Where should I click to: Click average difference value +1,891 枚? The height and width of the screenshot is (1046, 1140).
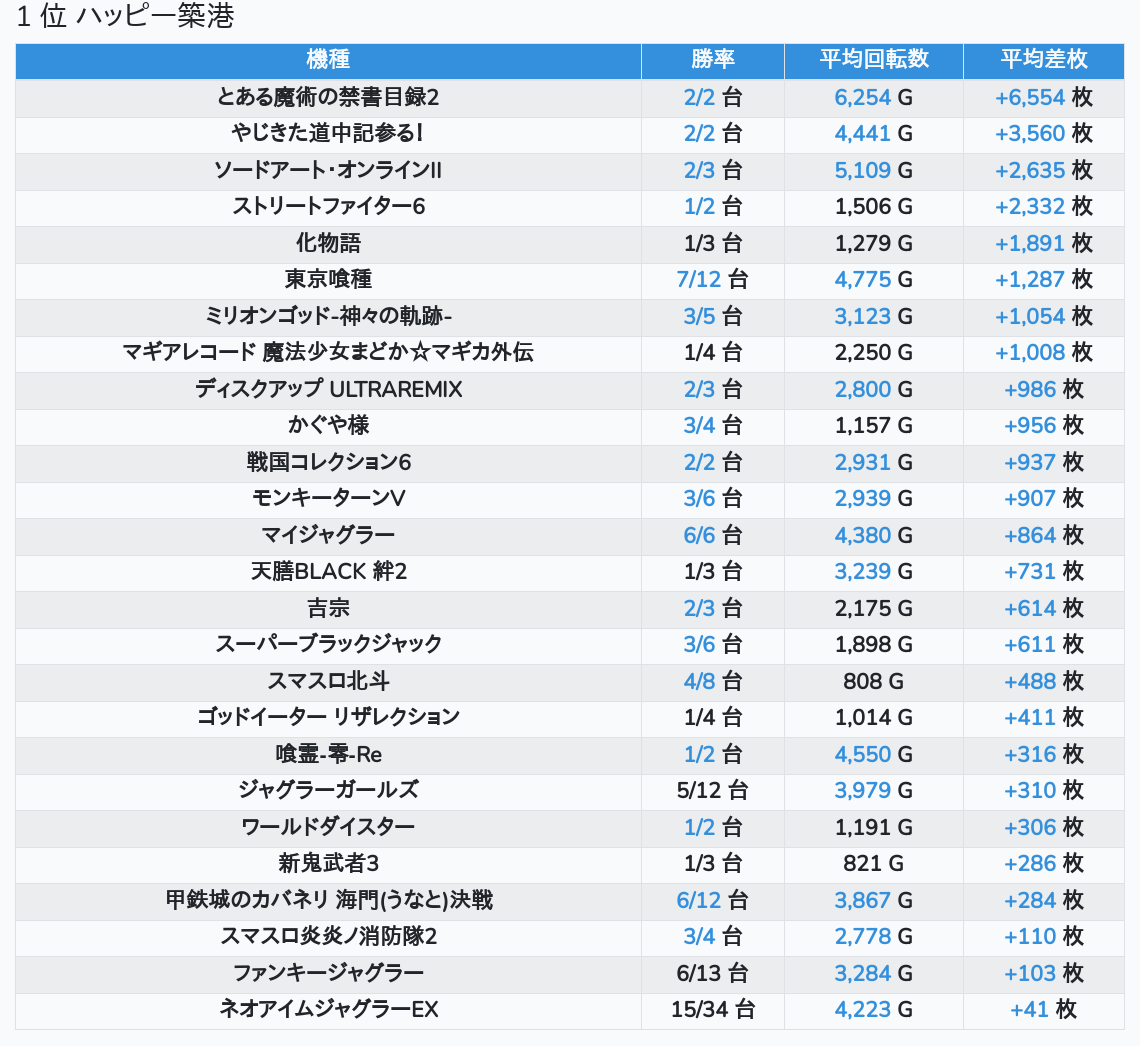1043,243
